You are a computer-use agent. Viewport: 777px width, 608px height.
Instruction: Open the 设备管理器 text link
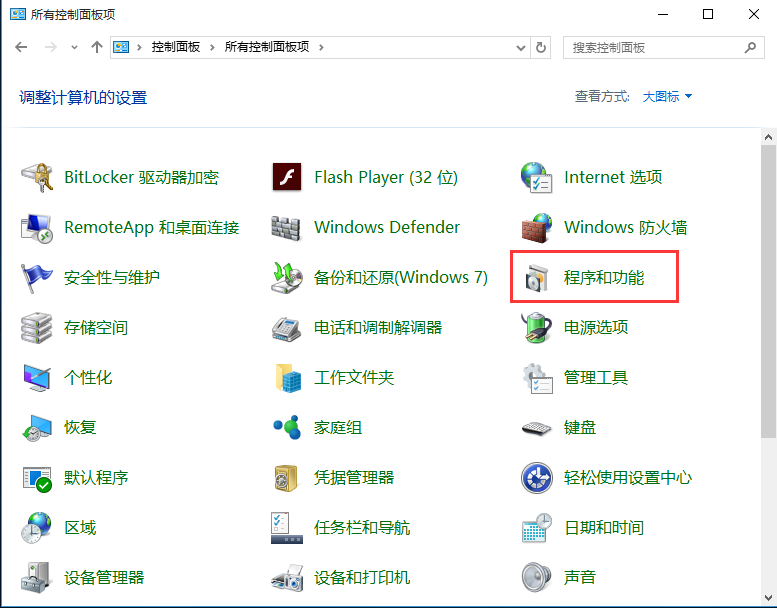point(104,578)
